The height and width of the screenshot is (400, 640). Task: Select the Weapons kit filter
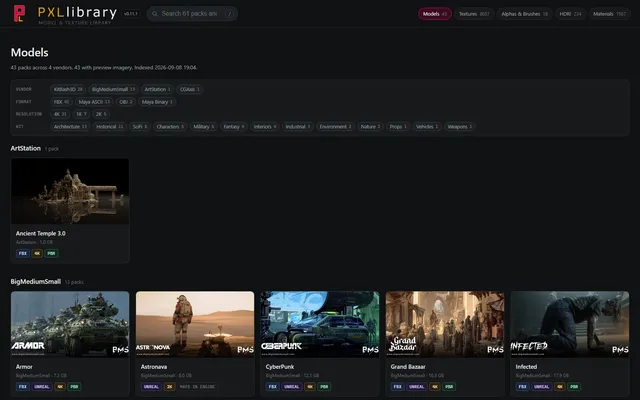[x=460, y=127]
